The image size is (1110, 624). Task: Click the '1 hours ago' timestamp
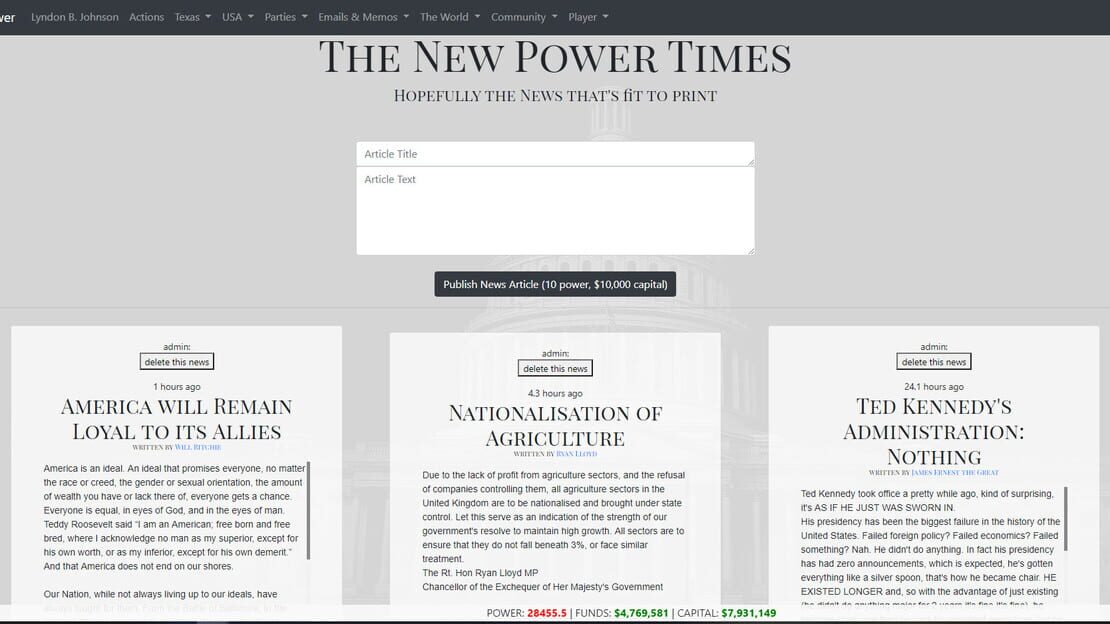click(177, 387)
